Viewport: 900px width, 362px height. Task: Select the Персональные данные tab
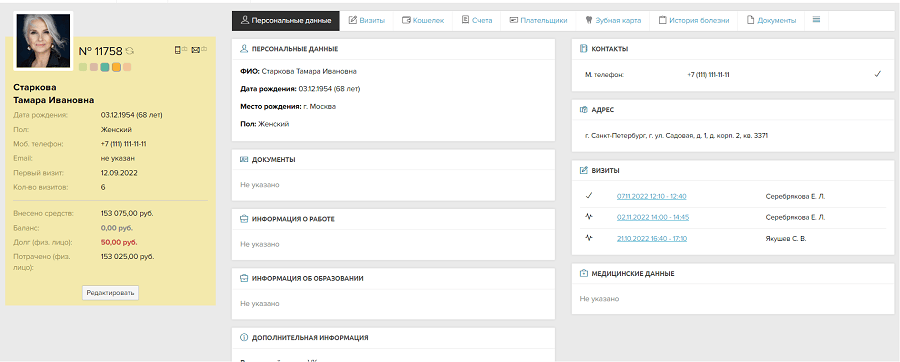[286, 20]
